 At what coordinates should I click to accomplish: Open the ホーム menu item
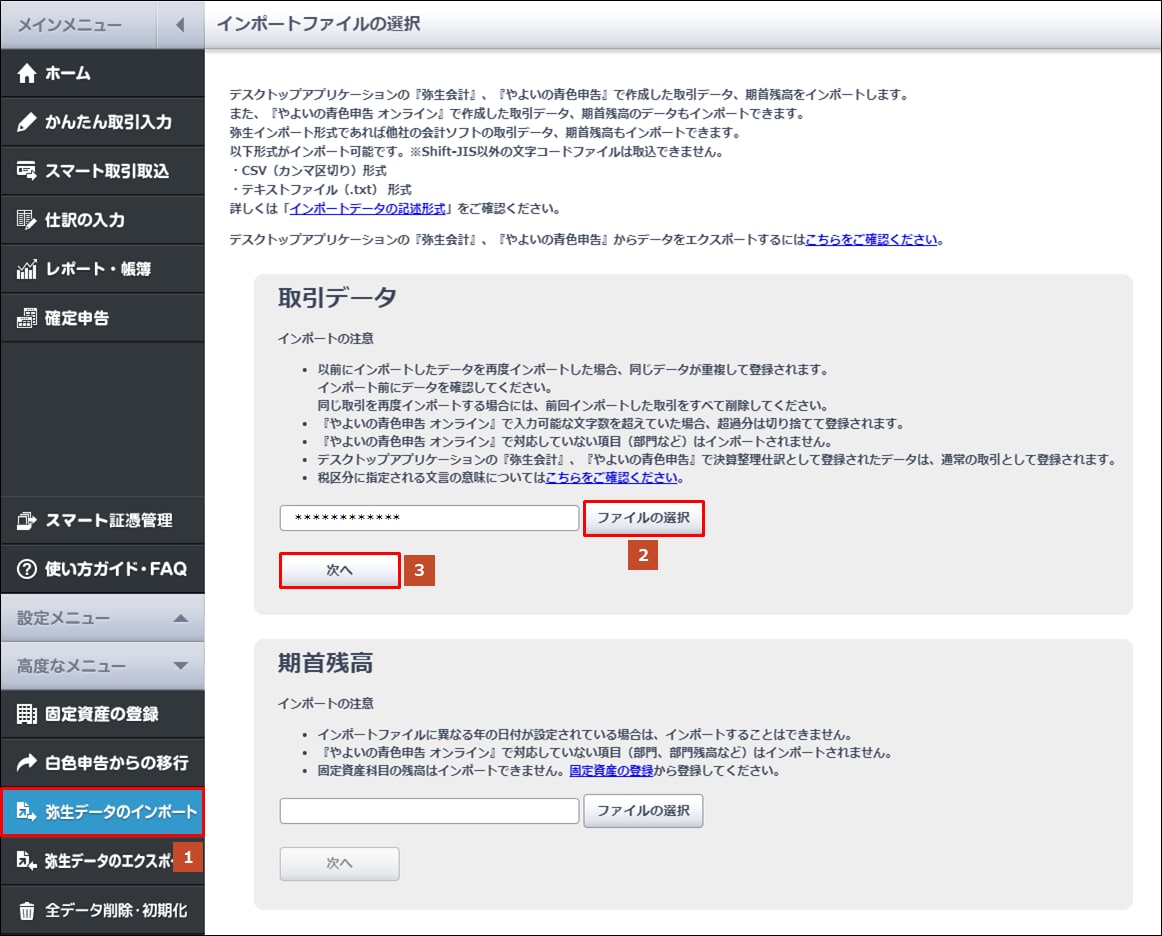102,73
